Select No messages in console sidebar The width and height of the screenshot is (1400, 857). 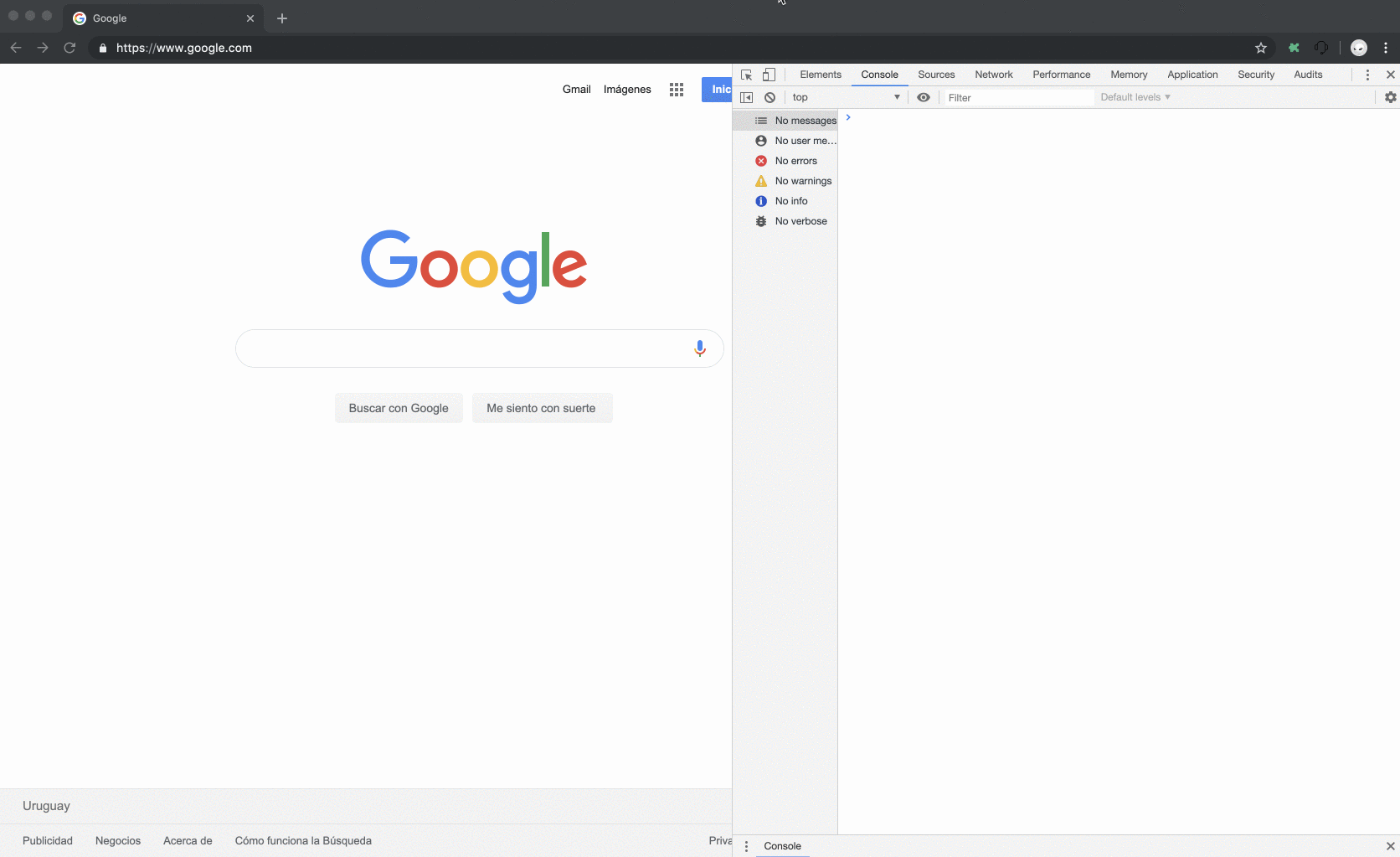click(x=785, y=121)
